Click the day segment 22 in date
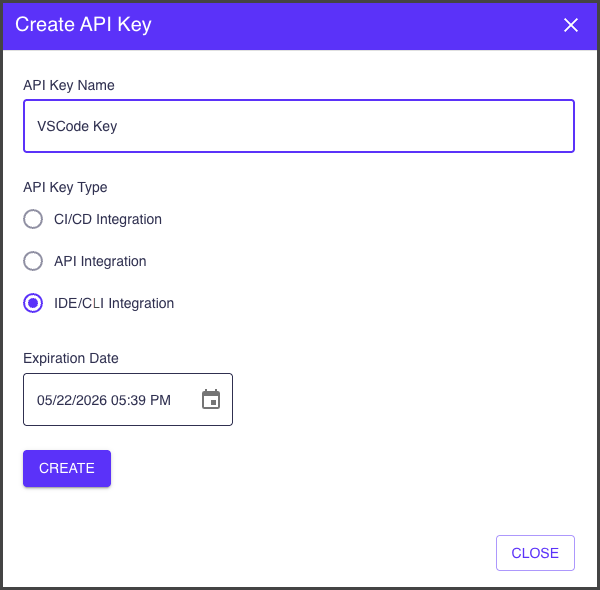The image size is (600, 590). pyautogui.click(x=65, y=400)
